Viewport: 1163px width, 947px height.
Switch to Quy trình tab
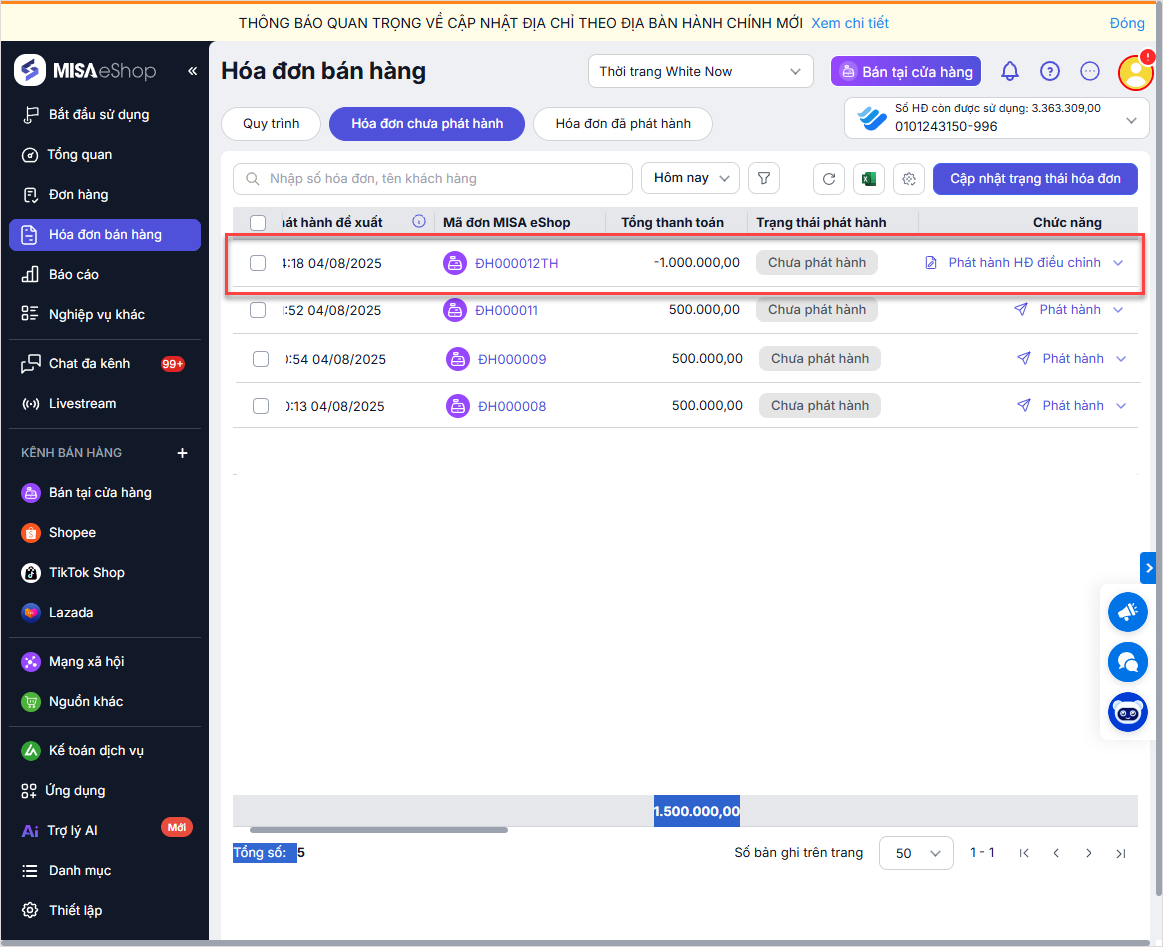(271, 124)
